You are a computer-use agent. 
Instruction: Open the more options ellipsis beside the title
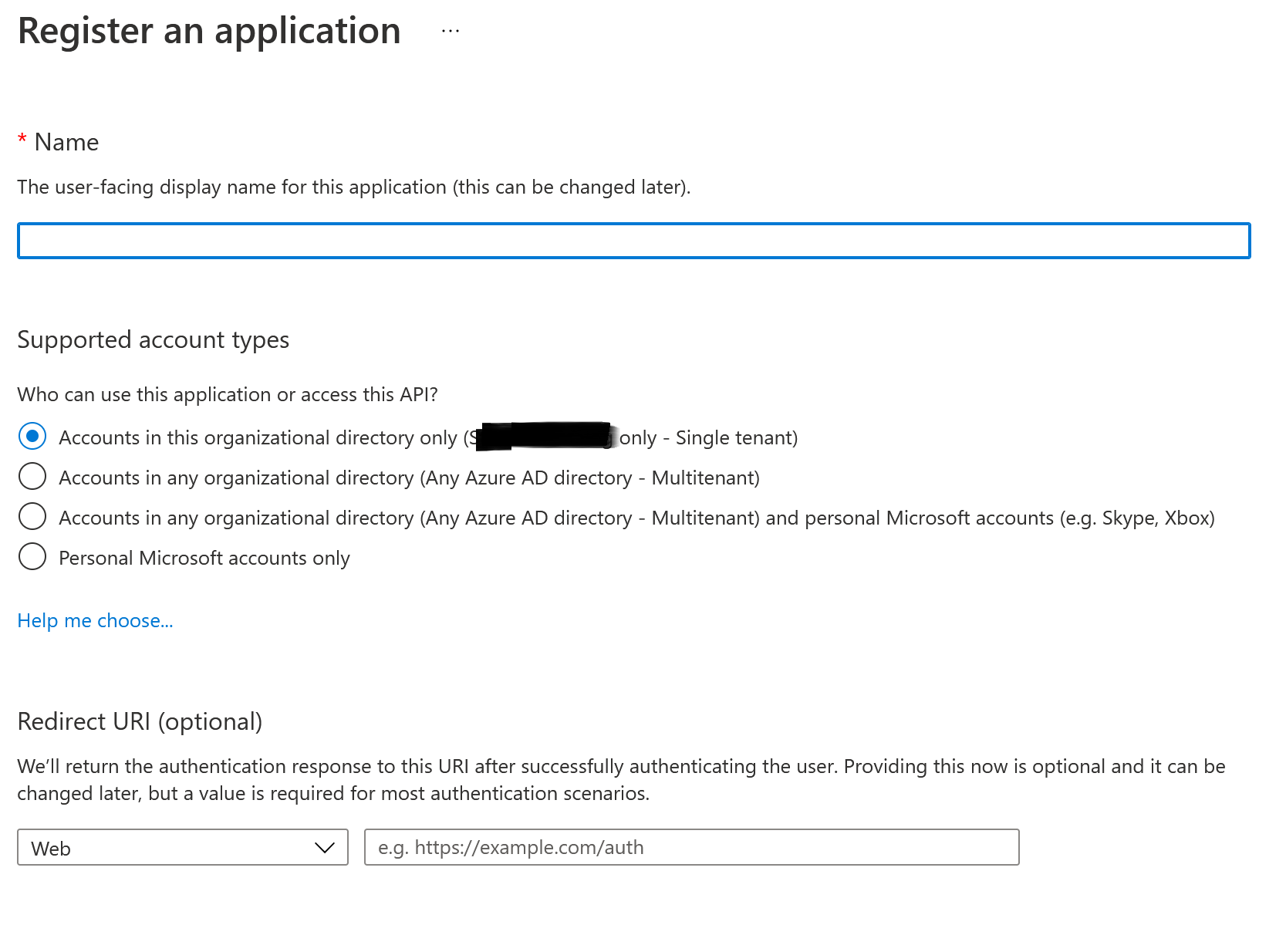point(451,32)
